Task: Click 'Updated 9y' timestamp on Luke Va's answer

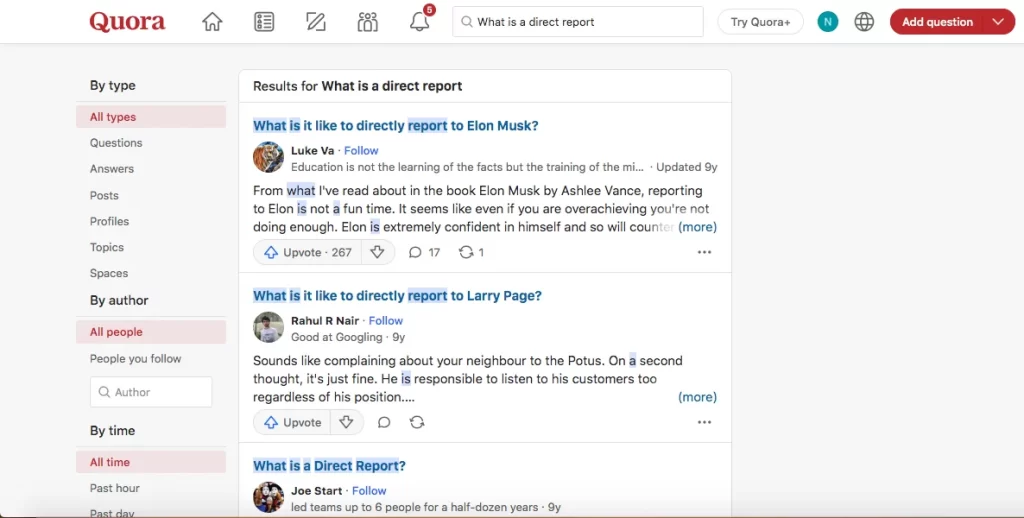Action: click(687, 167)
